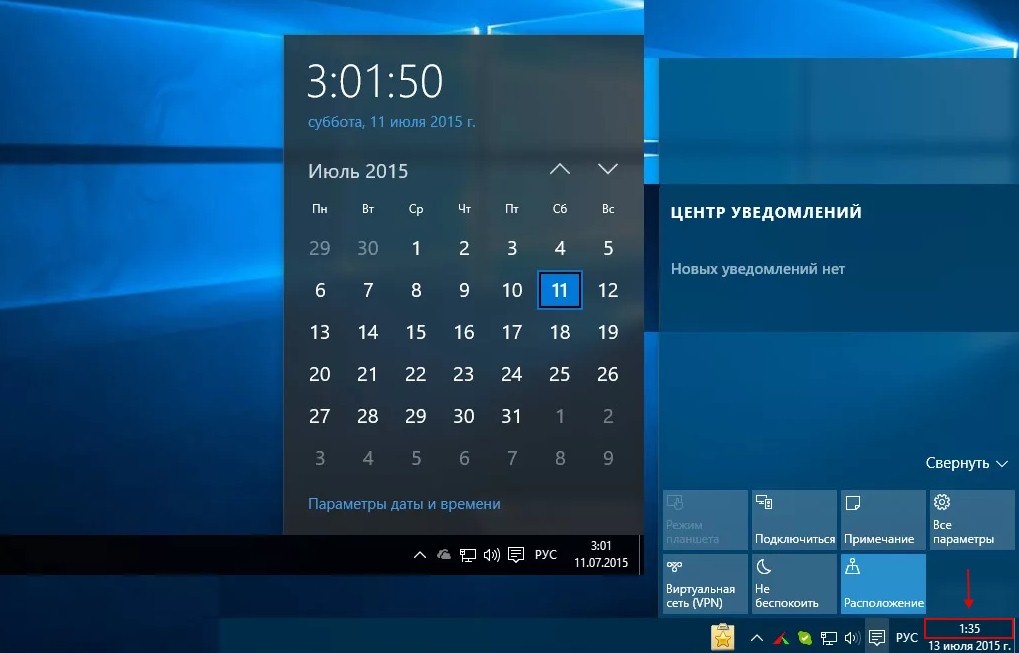Select day 15 in the calendar
This screenshot has height=653, width=1019.
click(x=416, y=333)
